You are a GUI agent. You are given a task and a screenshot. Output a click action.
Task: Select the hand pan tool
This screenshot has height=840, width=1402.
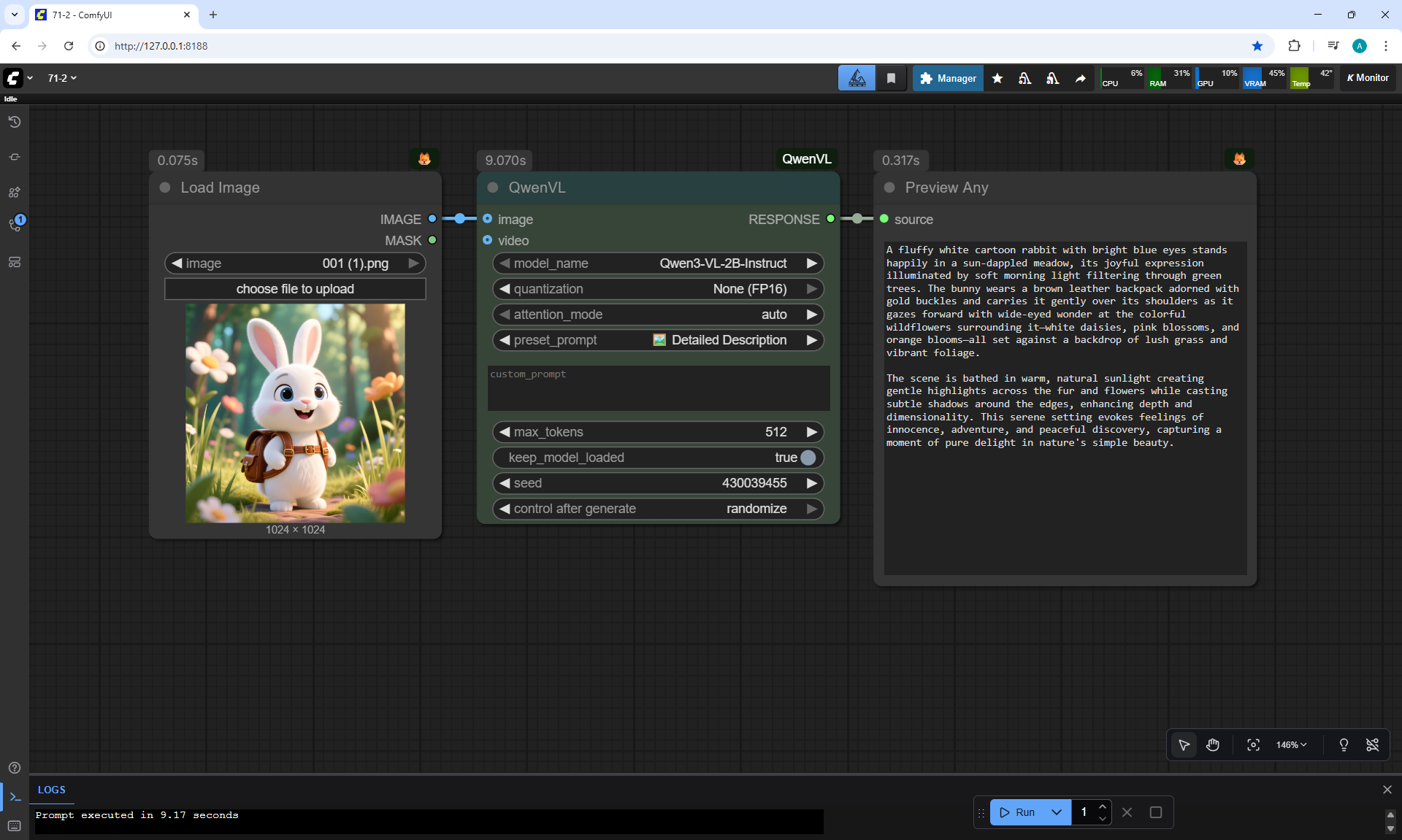pyautogui.click(x=1213, y=745)
